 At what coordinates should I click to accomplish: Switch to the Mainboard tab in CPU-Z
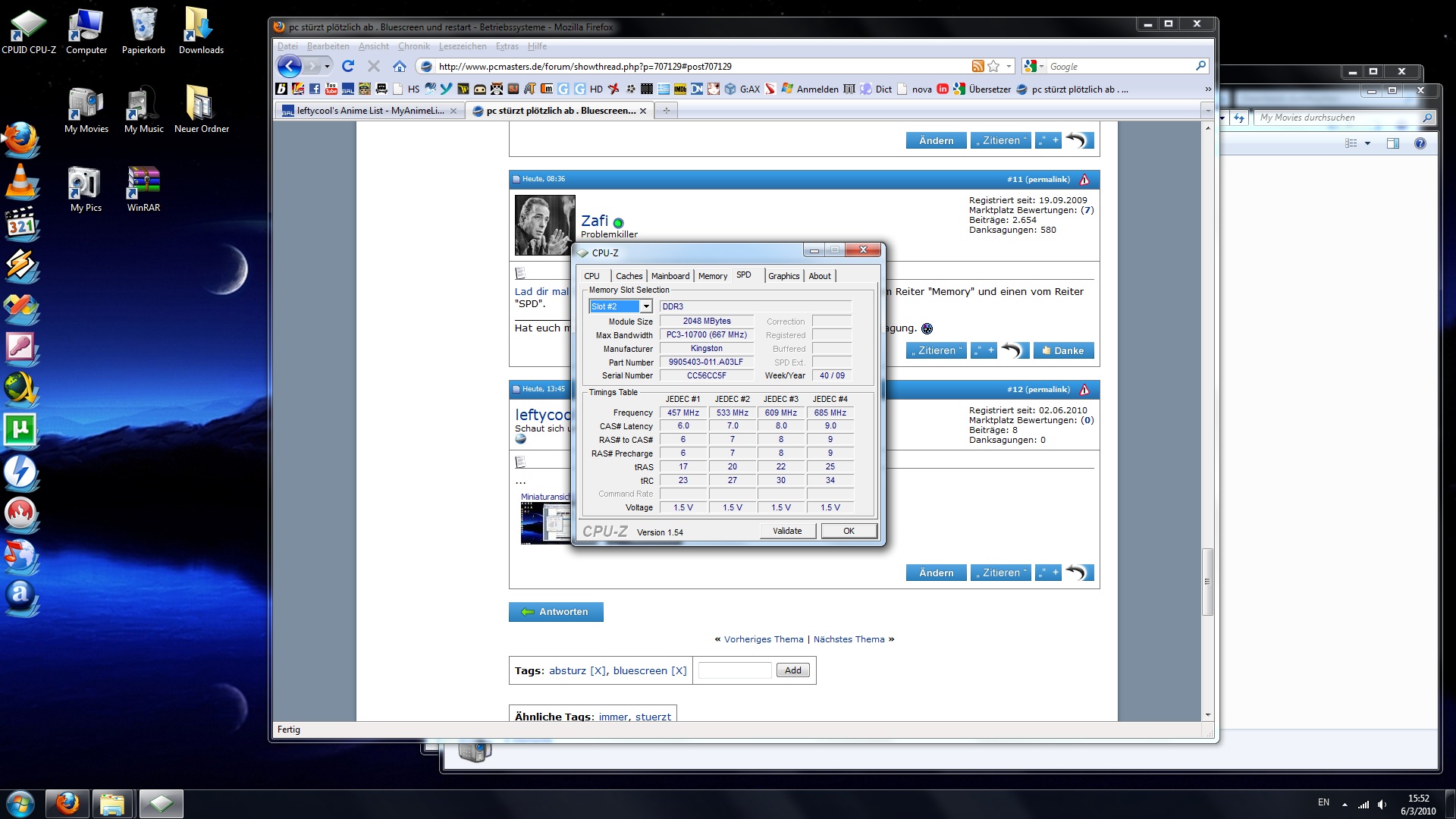pyautogui.click(x=670, y=276)
